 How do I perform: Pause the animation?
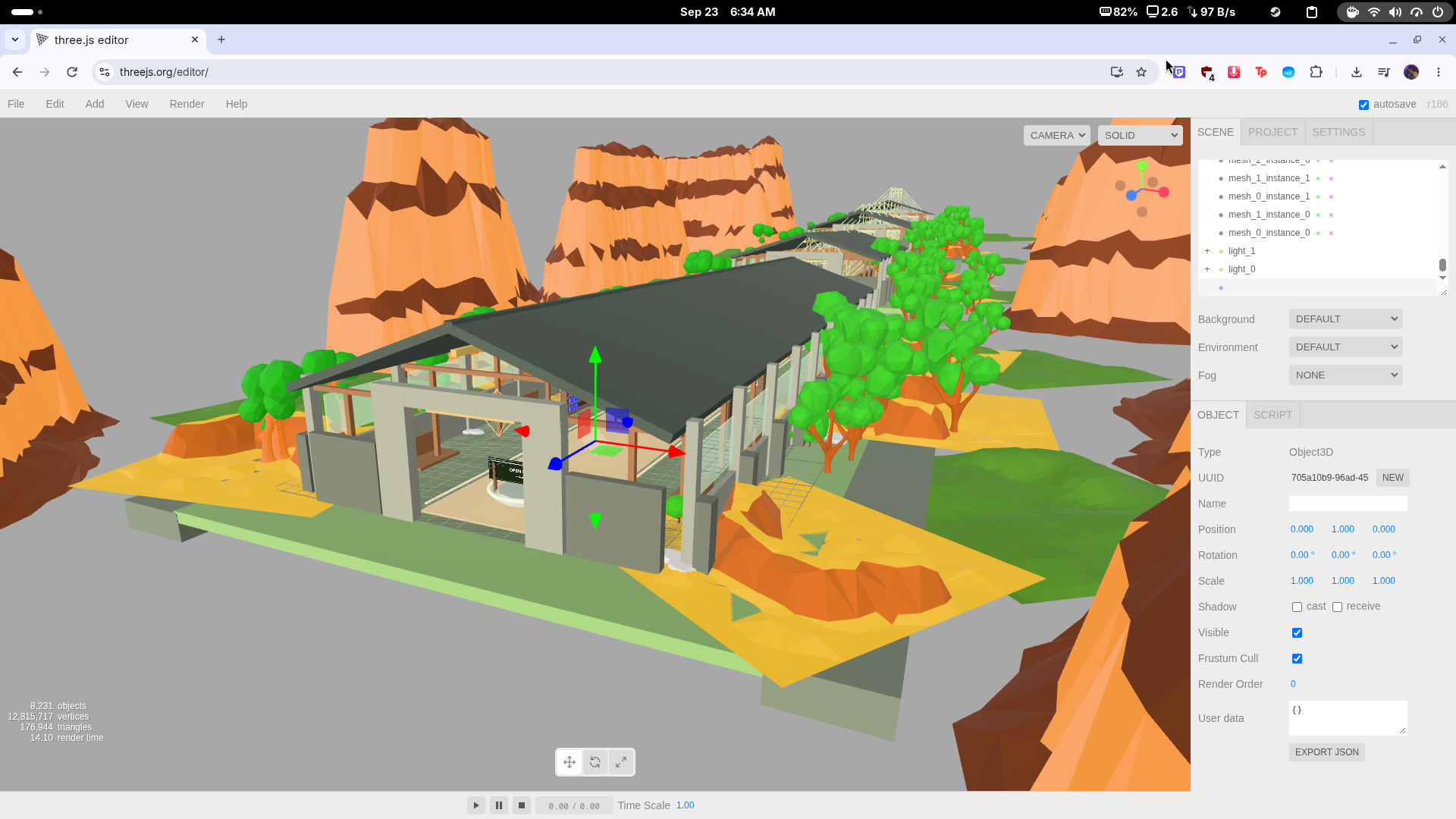499,805
